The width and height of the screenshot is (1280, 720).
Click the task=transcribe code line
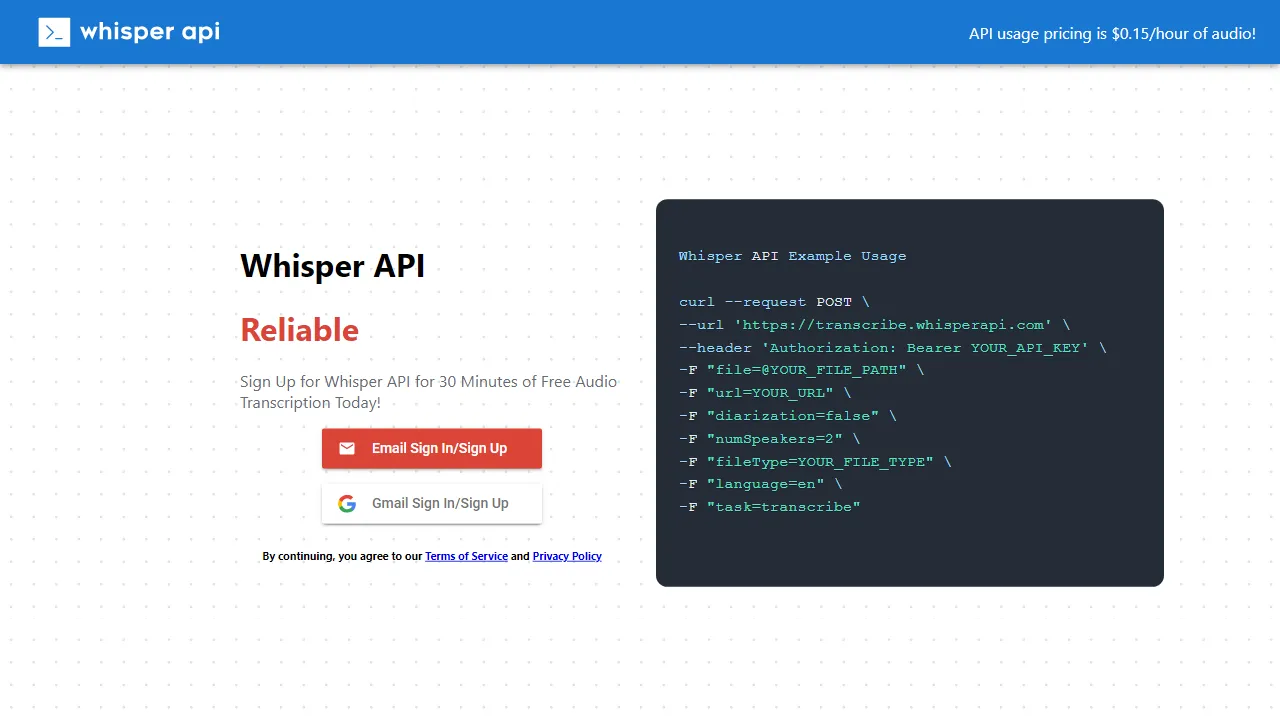click(x=770, y=507)
